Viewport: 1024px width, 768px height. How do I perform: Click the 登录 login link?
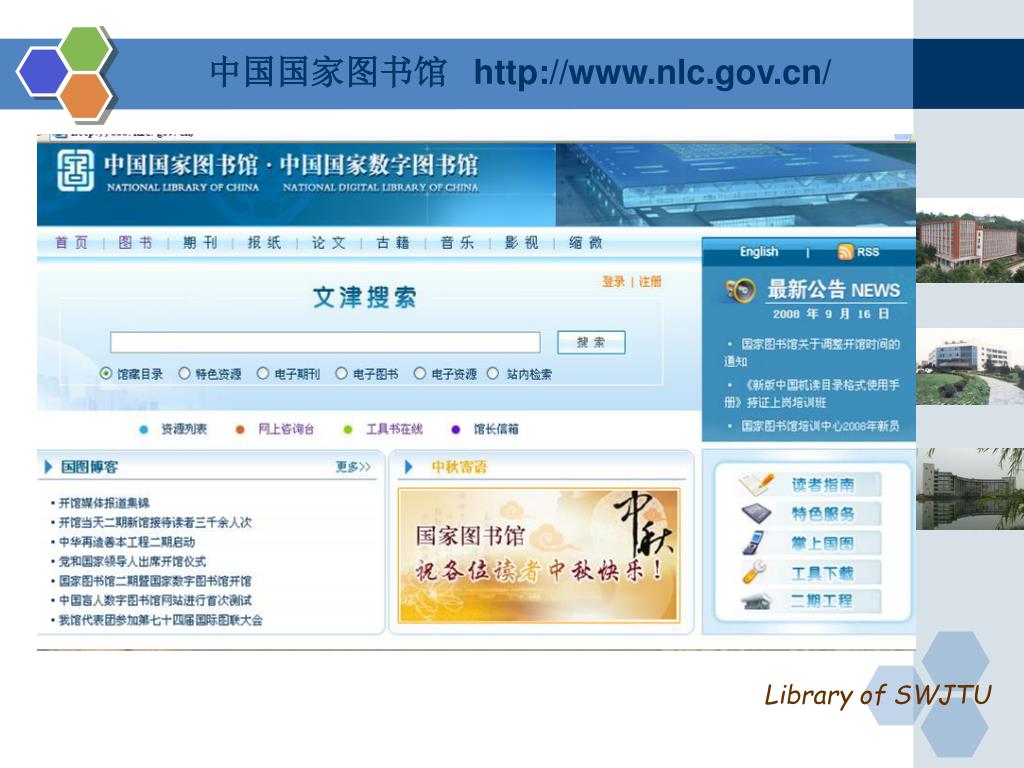pyautogui.click(x=613, y=281)
